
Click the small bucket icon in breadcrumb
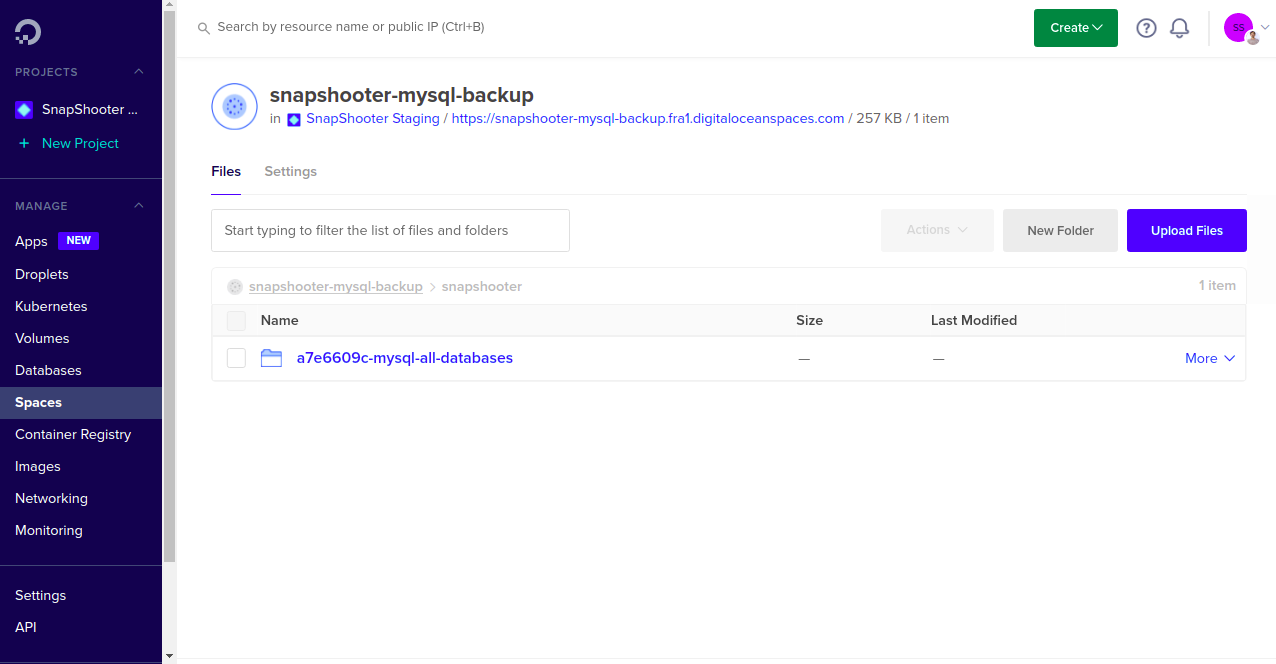pos(235,286)
